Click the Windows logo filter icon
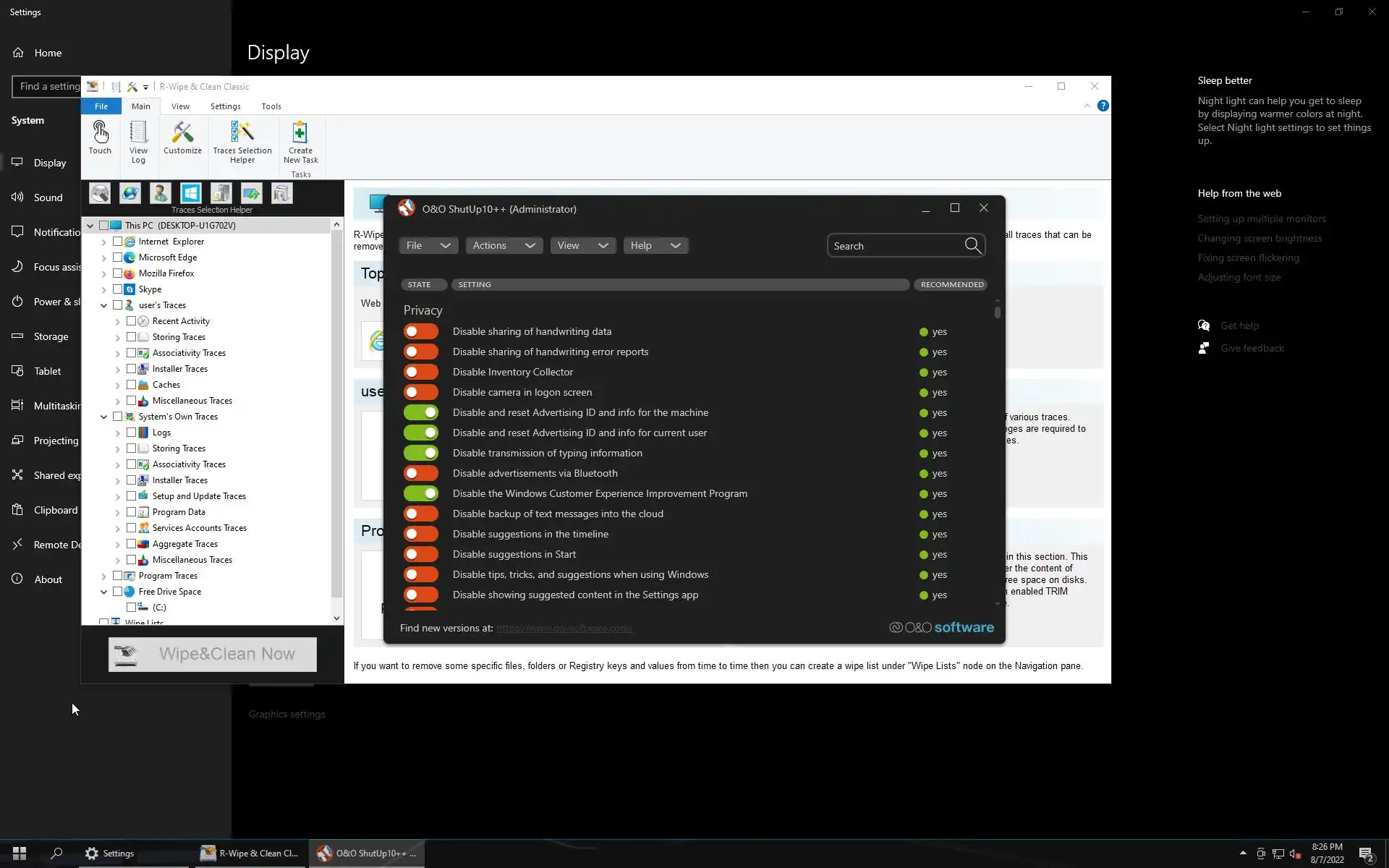The width and height of the screenshot is (1389, 868). (190, 193)
